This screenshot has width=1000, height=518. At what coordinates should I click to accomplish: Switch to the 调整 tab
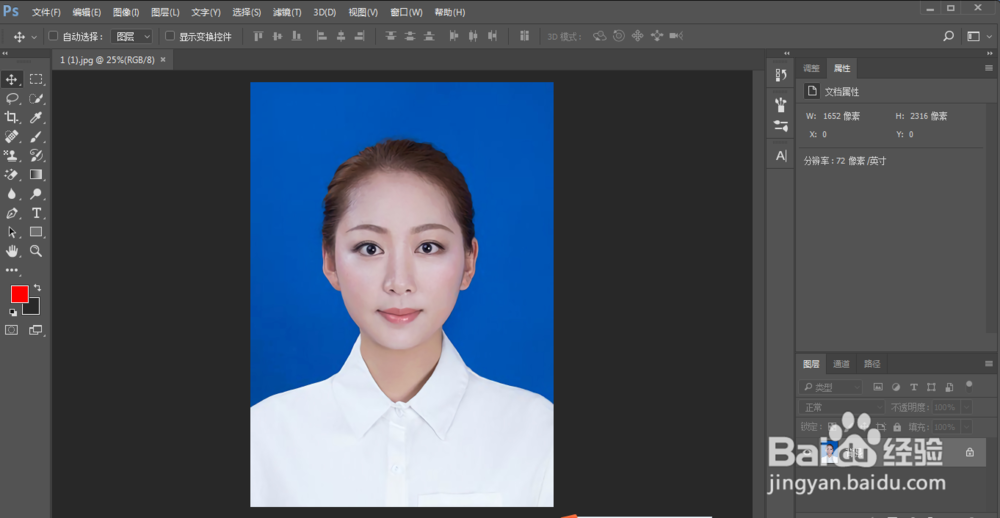pos(811,68)
